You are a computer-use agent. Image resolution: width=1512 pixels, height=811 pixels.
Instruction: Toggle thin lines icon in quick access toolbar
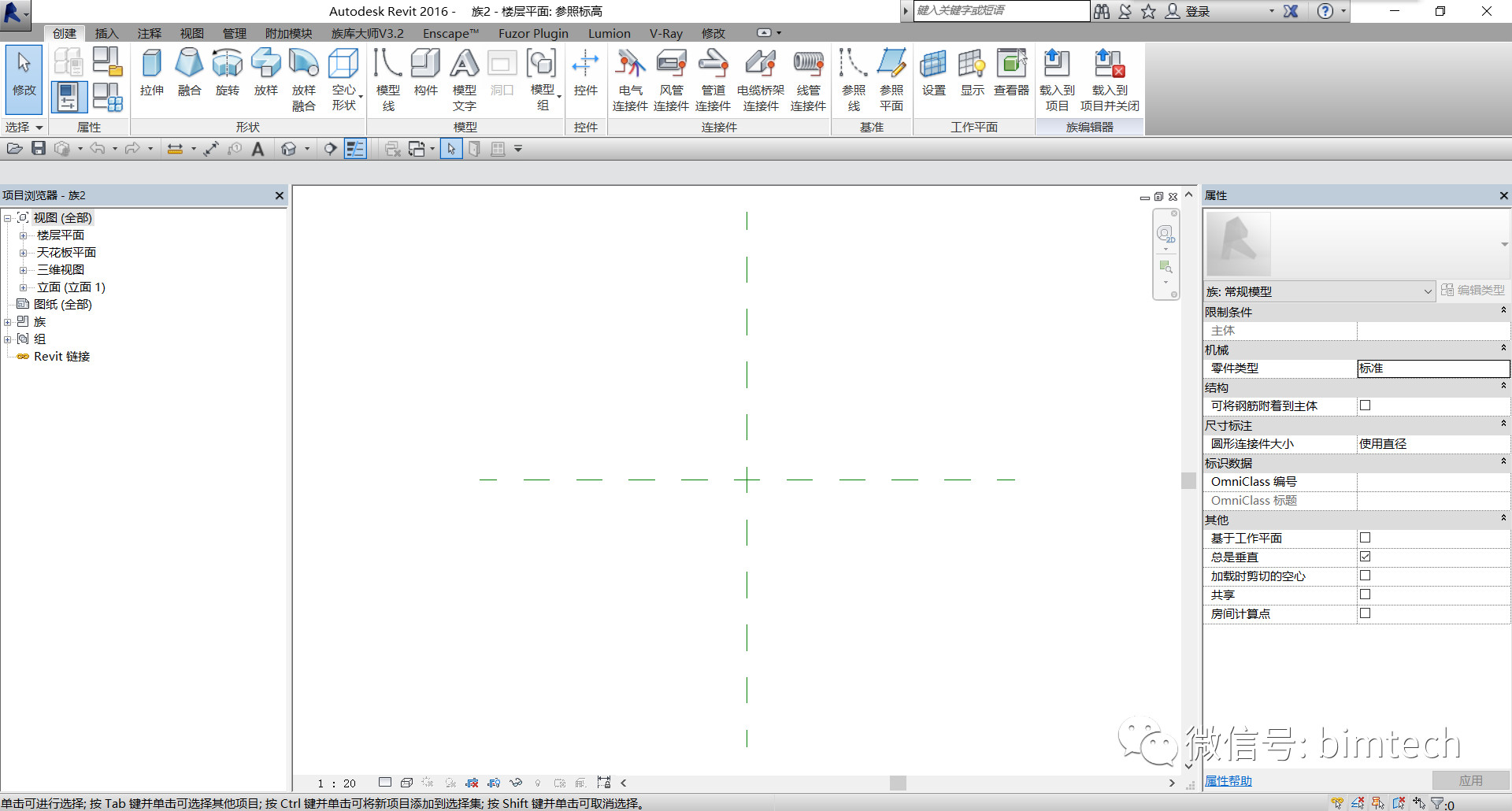coord(355,149)
